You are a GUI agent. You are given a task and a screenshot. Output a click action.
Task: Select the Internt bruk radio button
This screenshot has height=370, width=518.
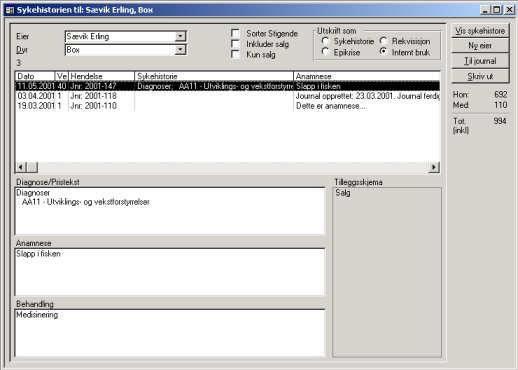coord(383,52)
